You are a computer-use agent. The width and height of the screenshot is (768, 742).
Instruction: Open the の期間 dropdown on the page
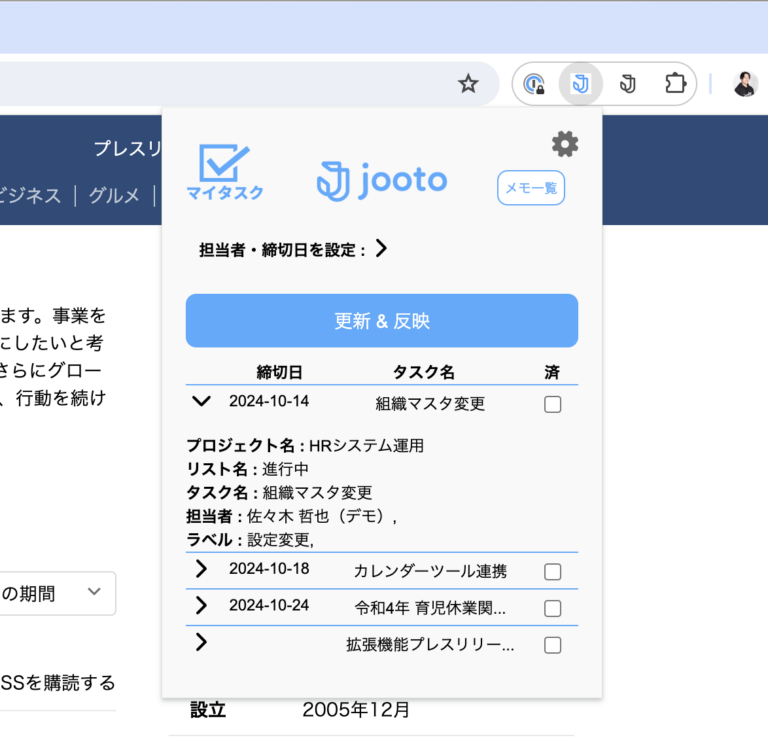coord(57,593)
